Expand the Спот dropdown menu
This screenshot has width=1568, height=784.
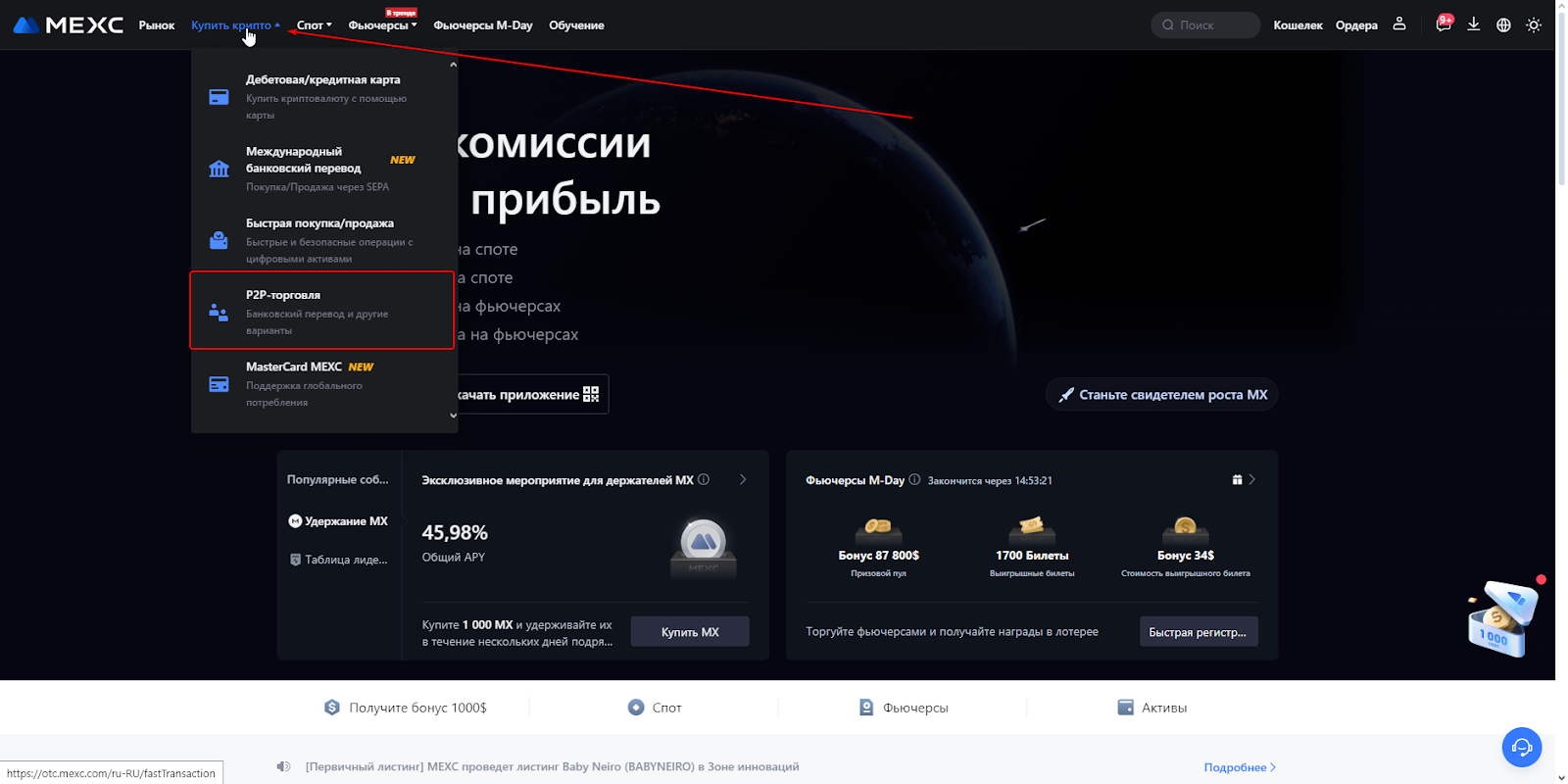pos(315,24)
